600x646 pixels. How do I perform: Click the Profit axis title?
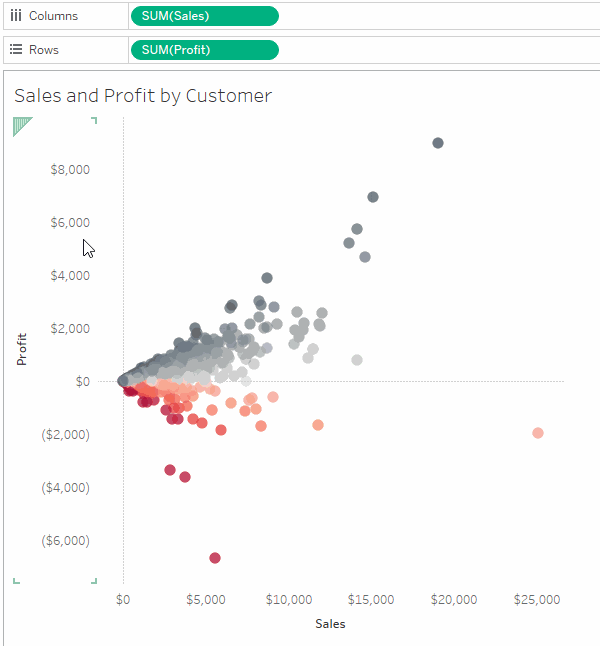(21, 349)
